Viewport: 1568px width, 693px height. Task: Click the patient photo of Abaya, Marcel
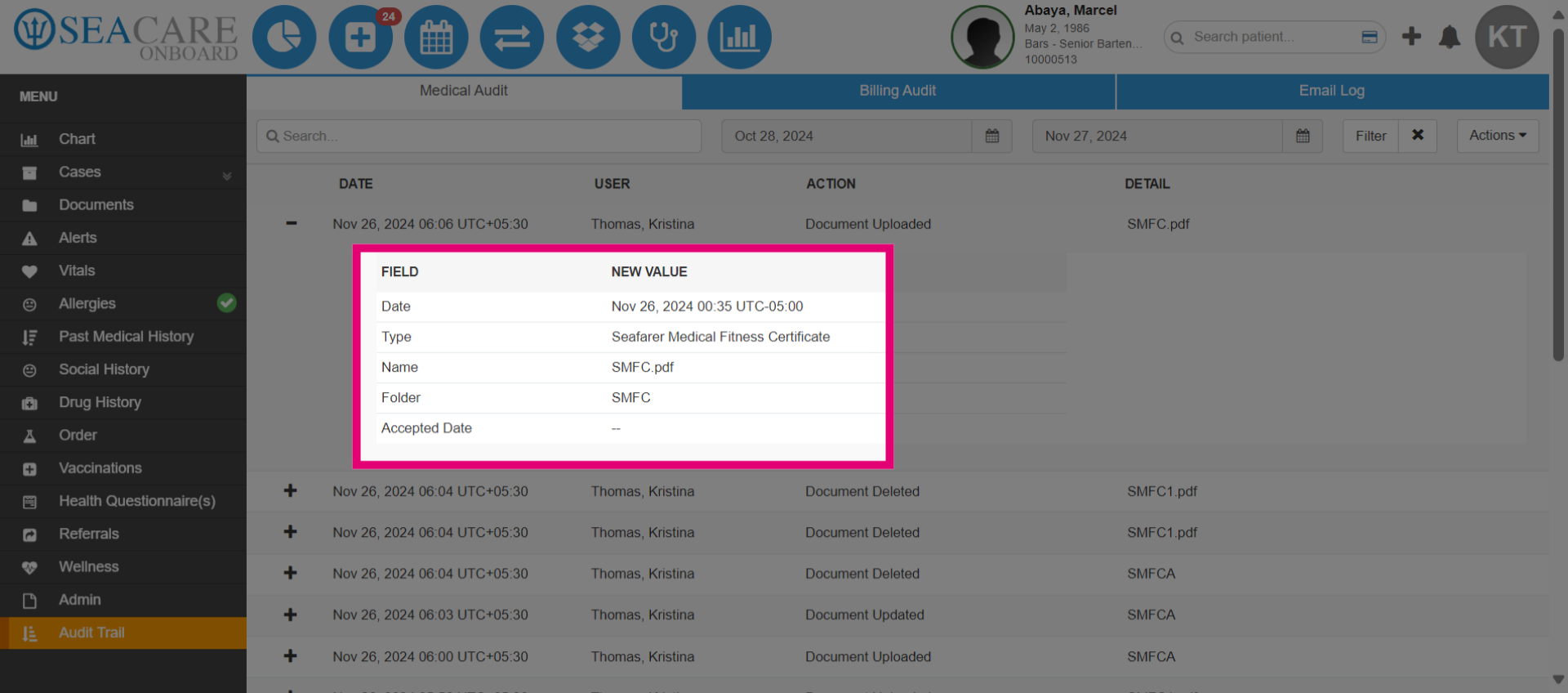[x=982, y=38]
